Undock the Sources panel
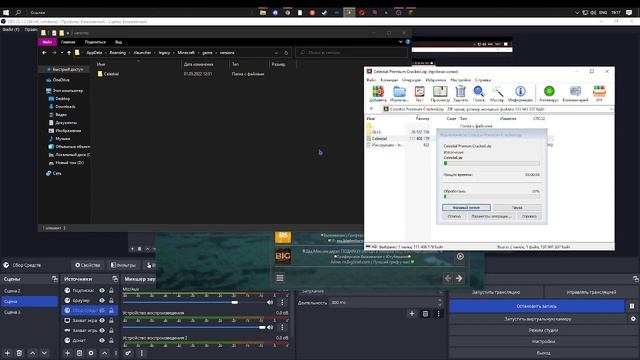 click(x=115, y=279)
